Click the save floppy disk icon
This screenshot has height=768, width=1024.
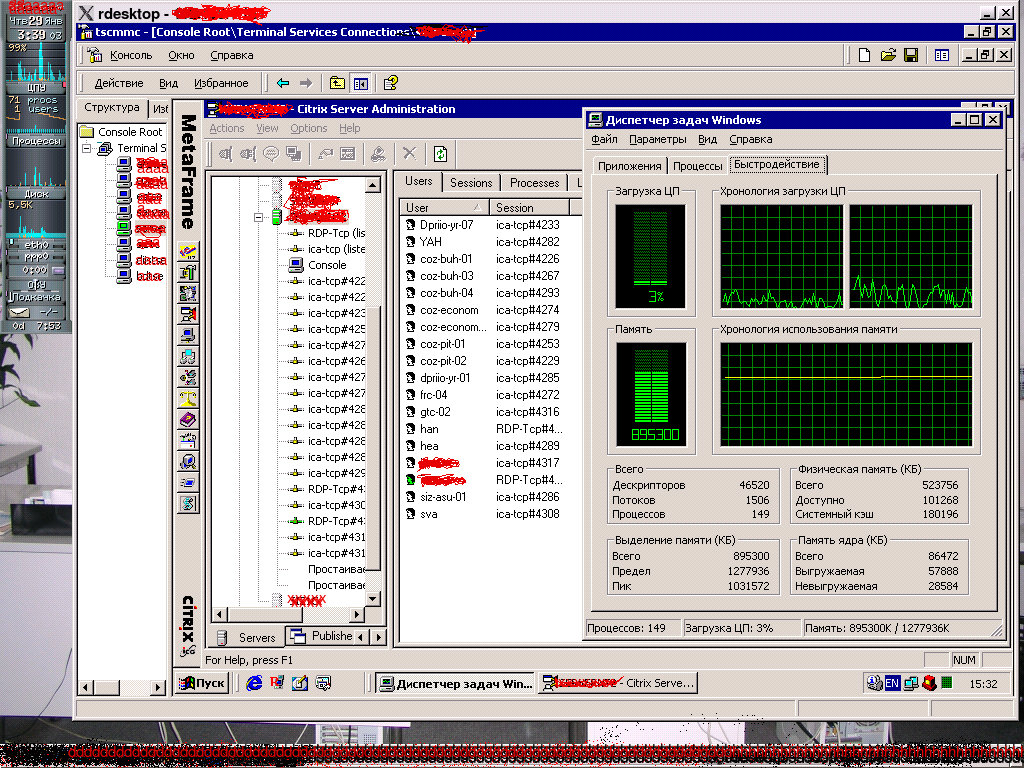[x=911, y=56]
